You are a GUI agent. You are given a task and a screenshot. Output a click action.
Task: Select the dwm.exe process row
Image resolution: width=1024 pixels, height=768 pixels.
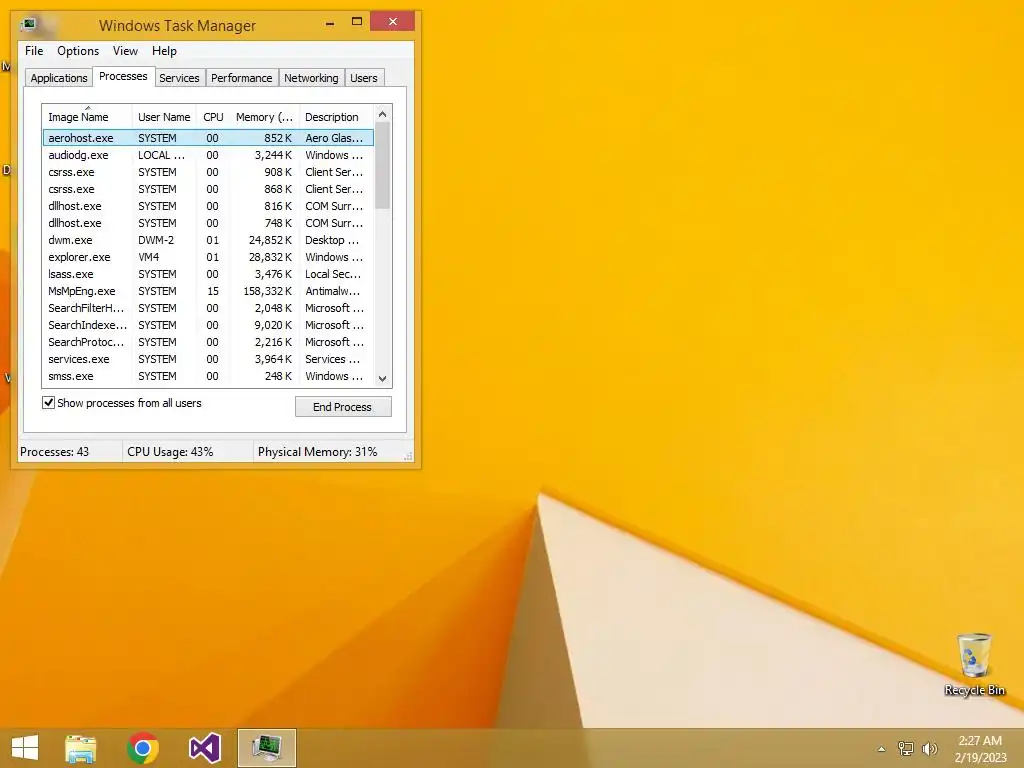(208, 240)
